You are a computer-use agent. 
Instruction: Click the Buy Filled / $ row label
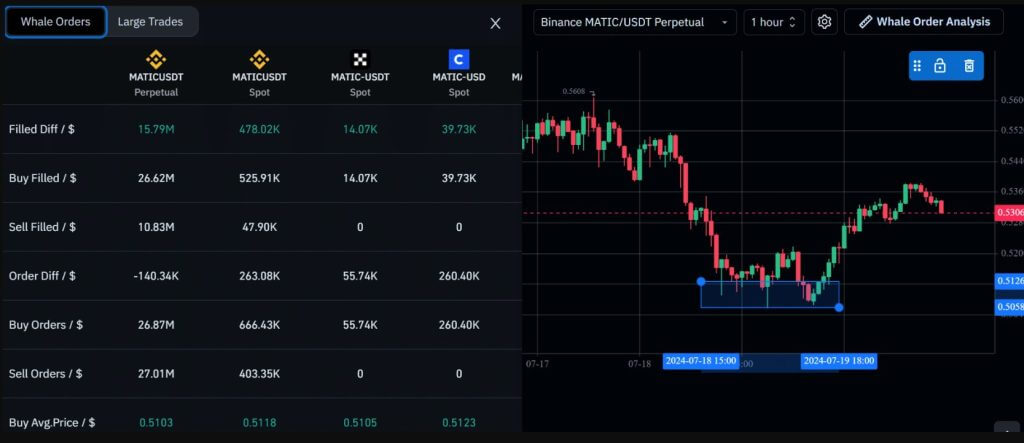[x=42, y=178]
